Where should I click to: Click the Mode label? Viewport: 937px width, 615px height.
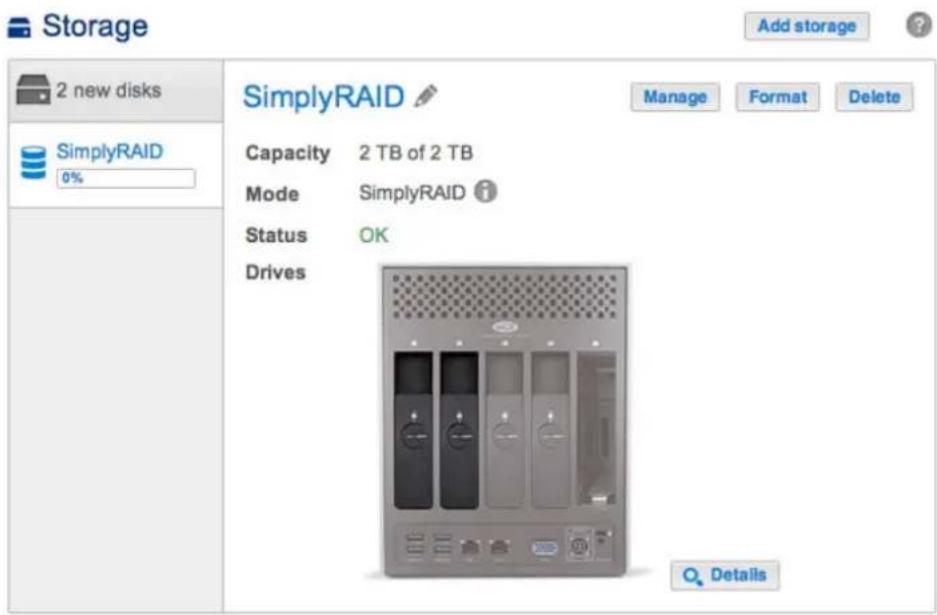pyautogui.click(x=272, y=194)
